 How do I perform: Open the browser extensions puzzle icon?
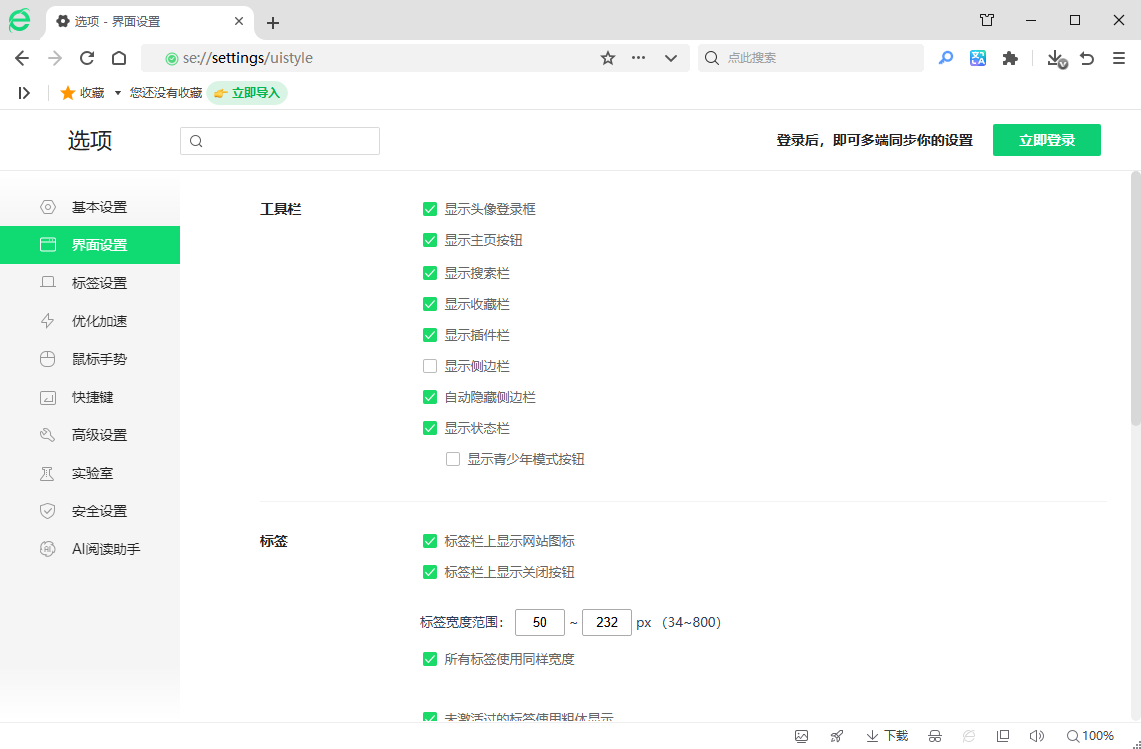[1010, 59]
